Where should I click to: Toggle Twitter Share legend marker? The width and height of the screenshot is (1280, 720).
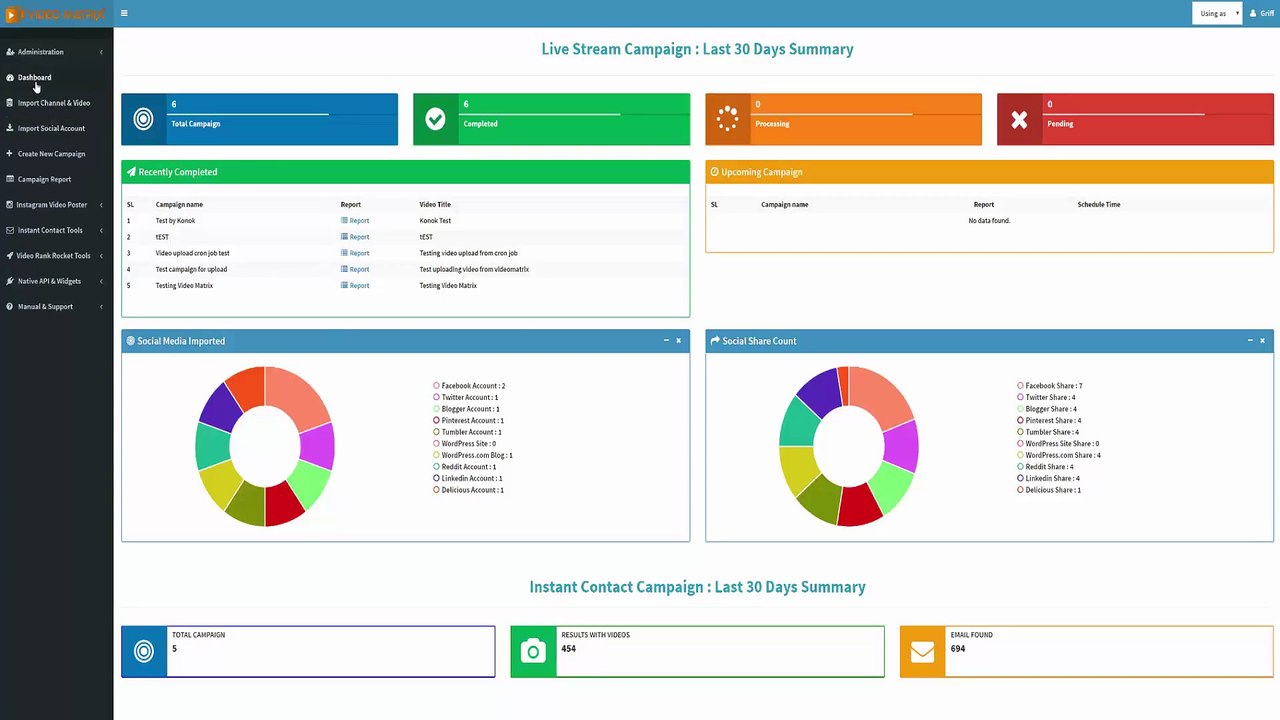pos(1021,397)
